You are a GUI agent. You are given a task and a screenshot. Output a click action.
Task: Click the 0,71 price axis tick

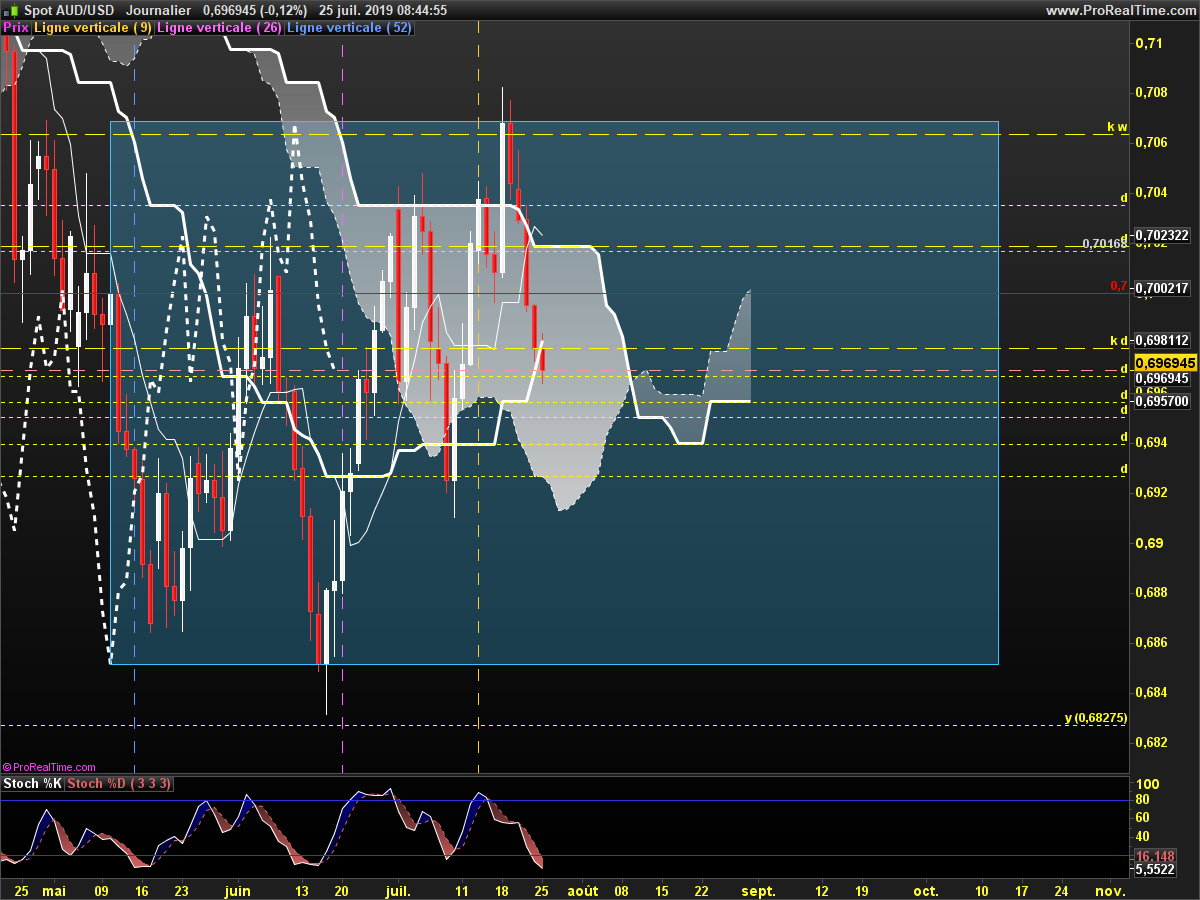(1149, 43)
